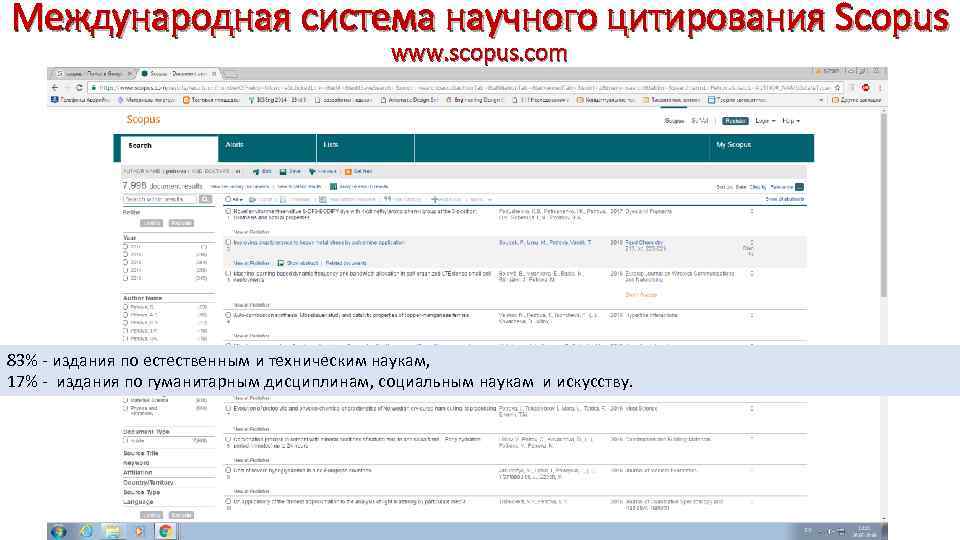960x540 pixels.
Task: Select the Scopus Document browser tab
Action: tap(179, 73)
